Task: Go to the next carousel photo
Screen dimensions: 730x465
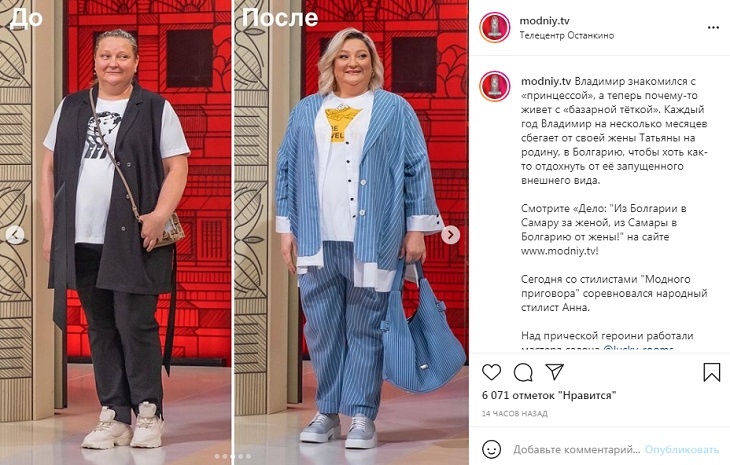Action: click(x=450, y=235)
